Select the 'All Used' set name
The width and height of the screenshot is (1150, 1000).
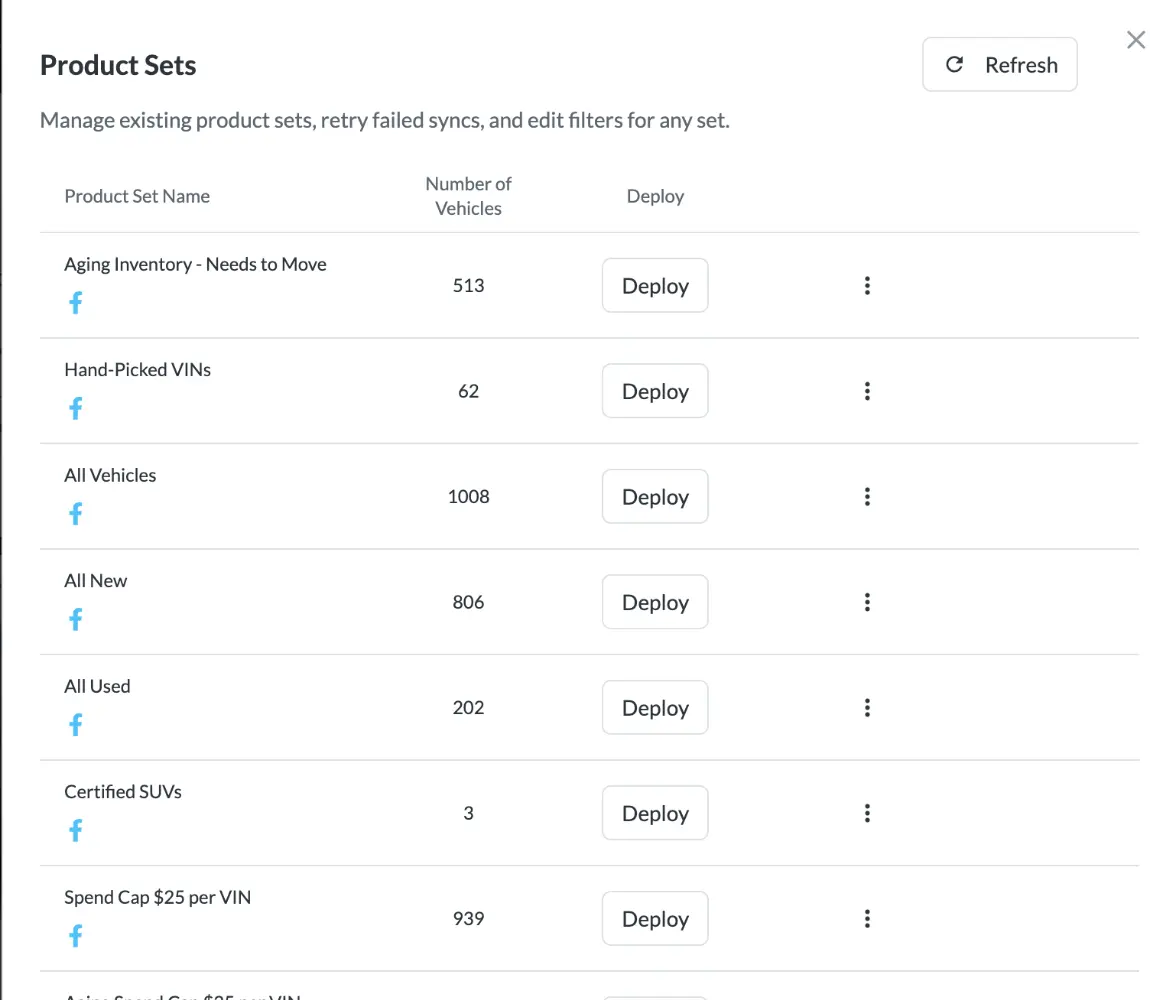coord(98,686)
